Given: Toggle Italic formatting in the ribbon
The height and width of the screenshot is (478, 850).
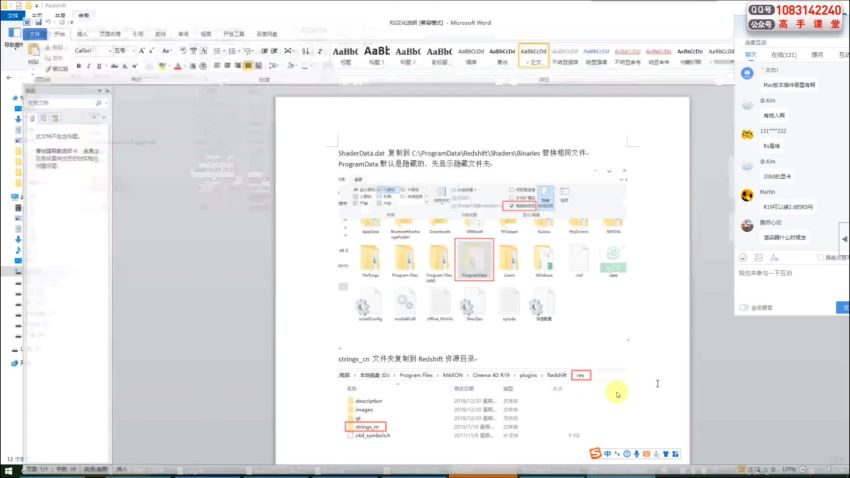Looking at the screenshot, I should [x=88, y=66].
